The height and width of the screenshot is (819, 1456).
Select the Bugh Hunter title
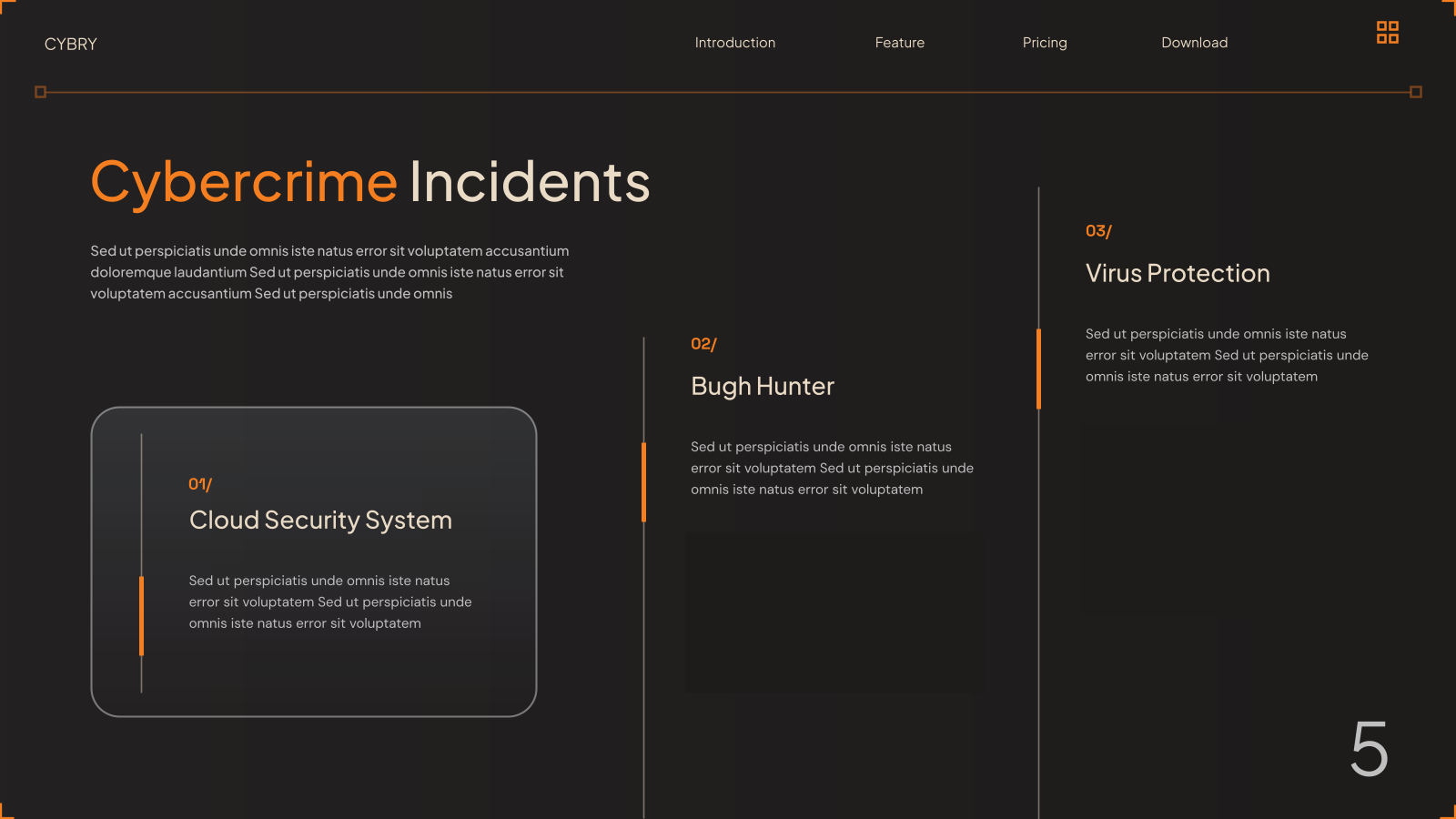click(x=763, y=386)
